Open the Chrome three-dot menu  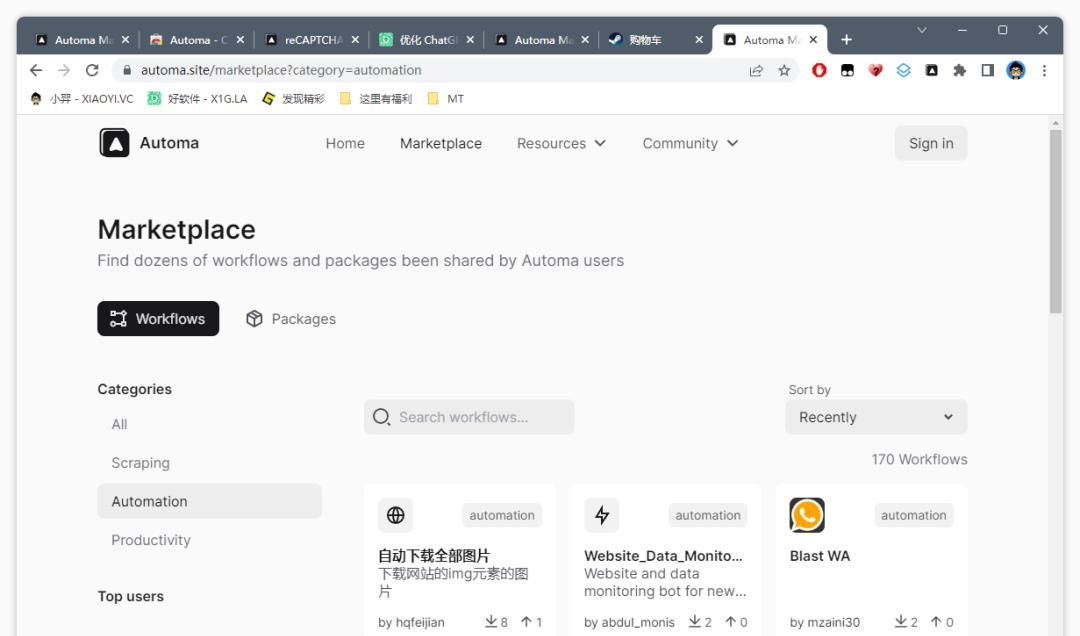(1044, 70)
